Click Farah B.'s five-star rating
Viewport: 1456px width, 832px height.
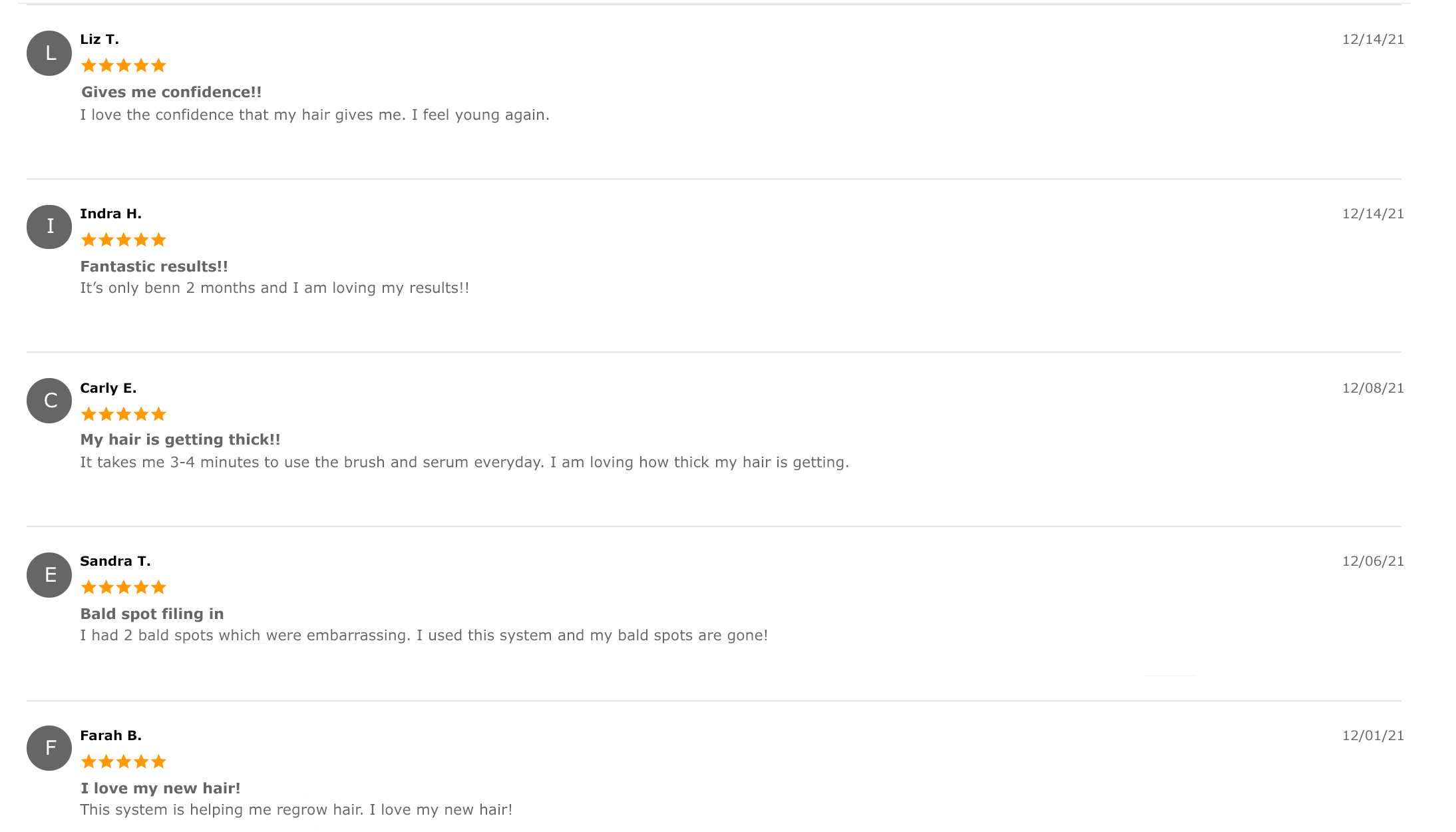click(x=123, y=761)
